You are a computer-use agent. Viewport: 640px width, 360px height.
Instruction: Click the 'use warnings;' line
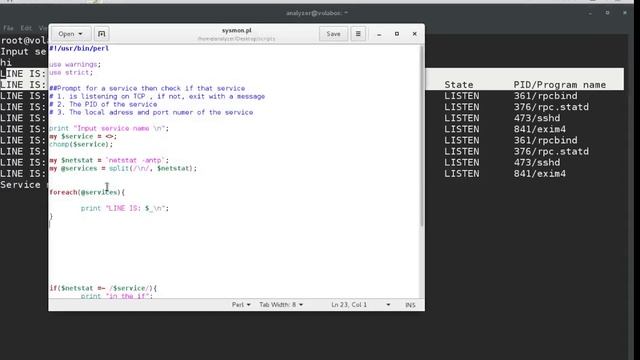(x=75, y=64)
